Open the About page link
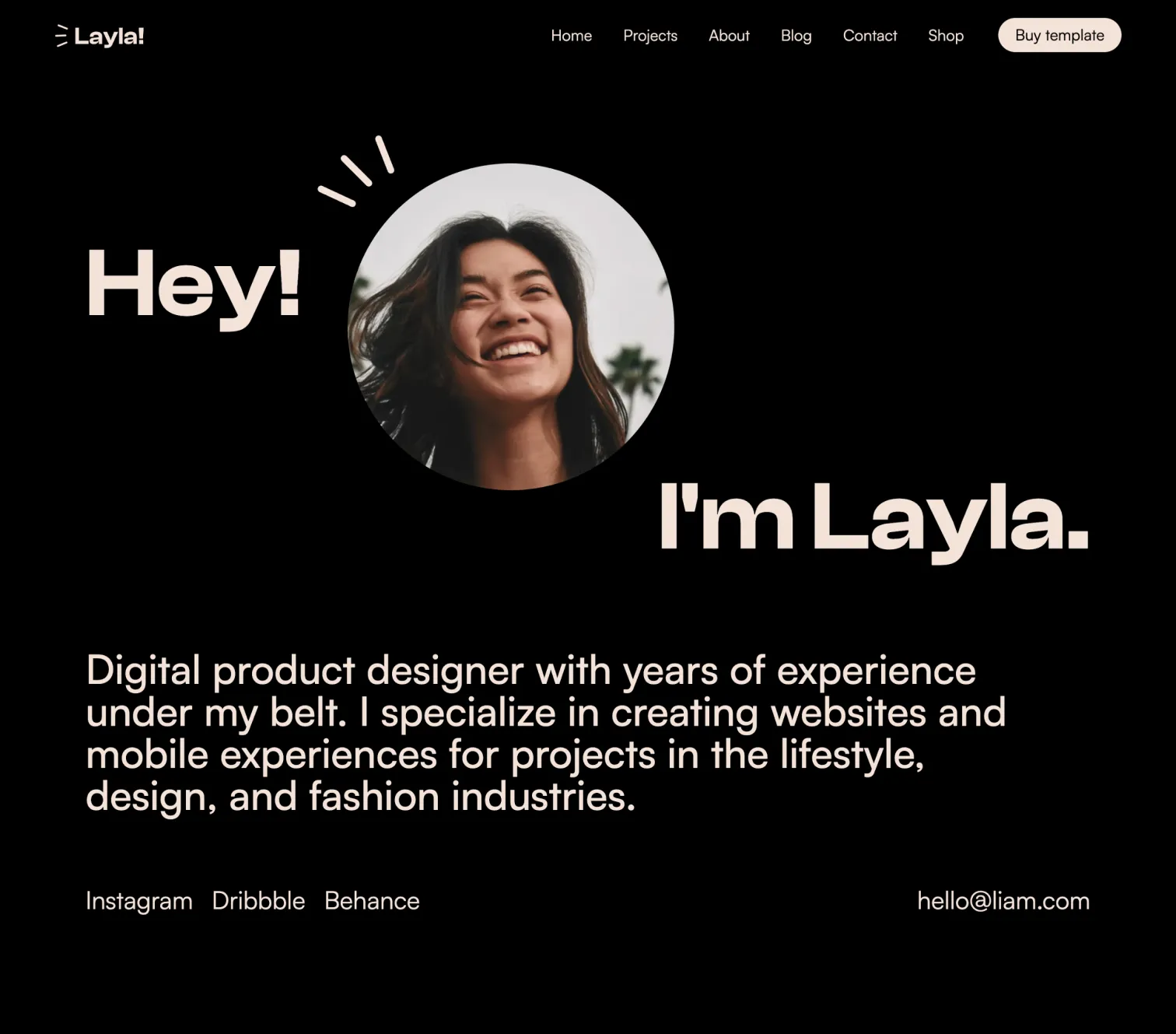Screen dimensions: 1176x1034 click(729, 36)
